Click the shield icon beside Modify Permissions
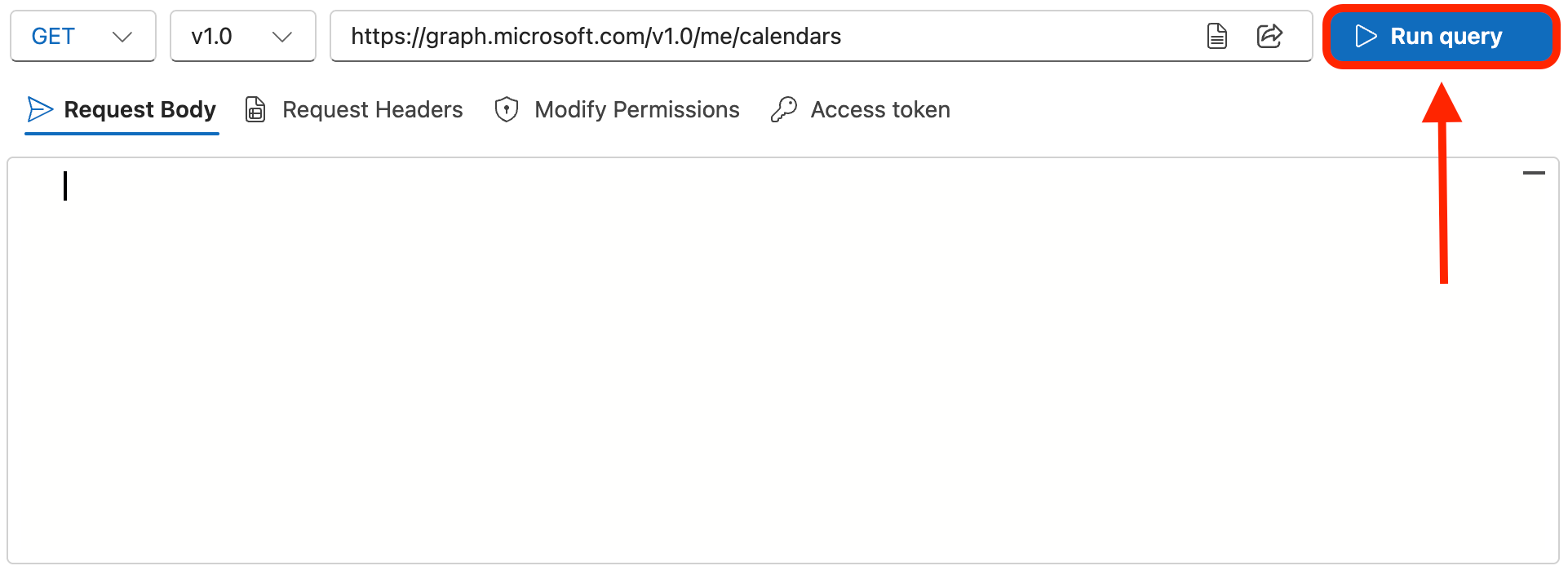1568x579 pixels. pos(507,109)
